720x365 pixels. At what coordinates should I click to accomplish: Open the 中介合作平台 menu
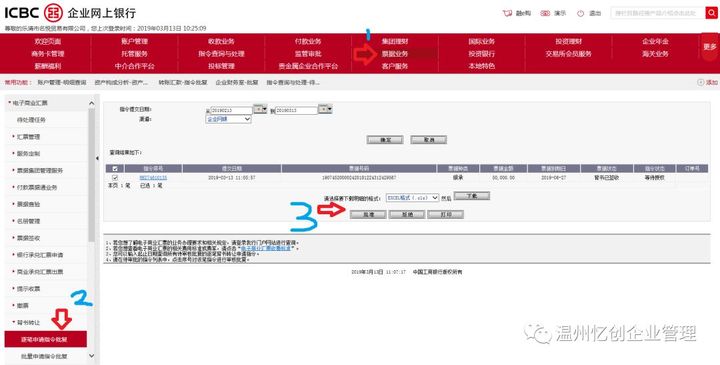click(135, 66)
